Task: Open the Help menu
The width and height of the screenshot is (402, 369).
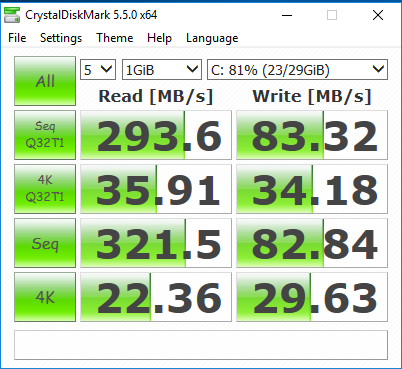Action: (x=159, y=38)
